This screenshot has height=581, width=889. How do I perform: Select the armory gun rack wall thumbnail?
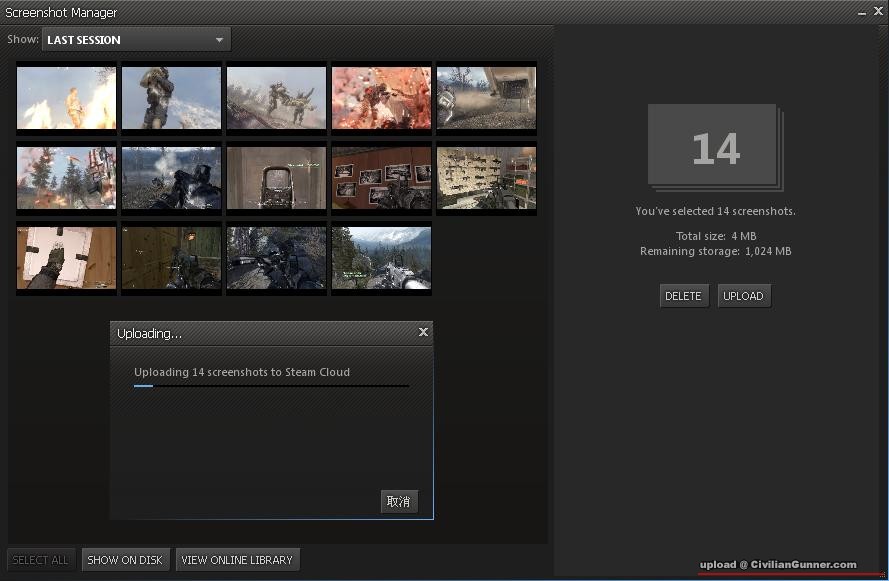tap(486, 179)
